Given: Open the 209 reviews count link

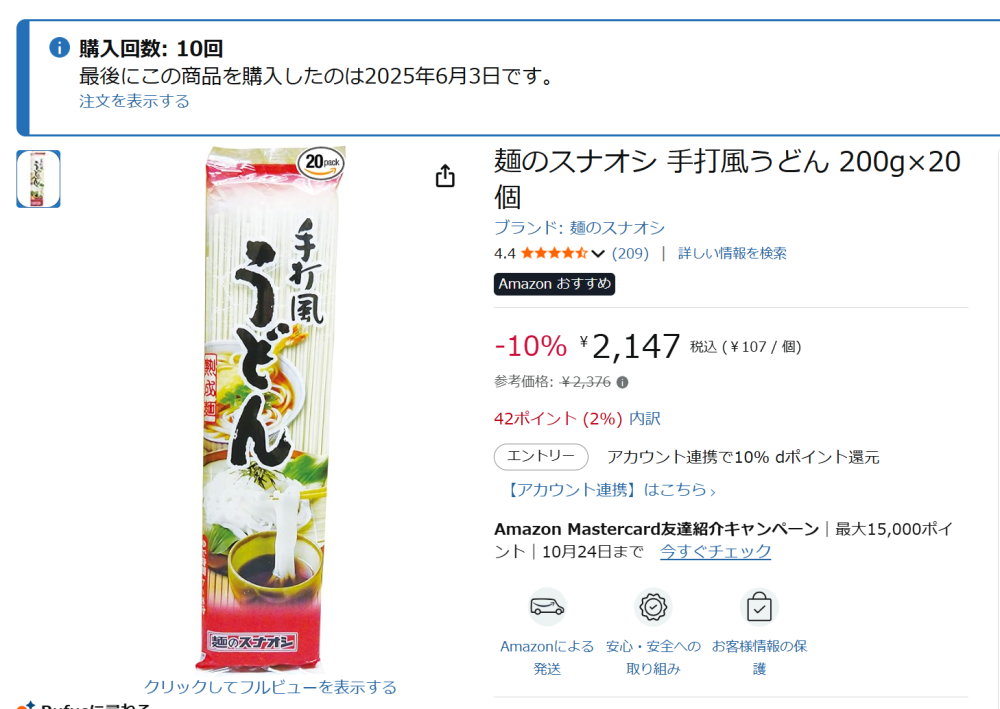Looking at the screenshot, I should [630, 254].
